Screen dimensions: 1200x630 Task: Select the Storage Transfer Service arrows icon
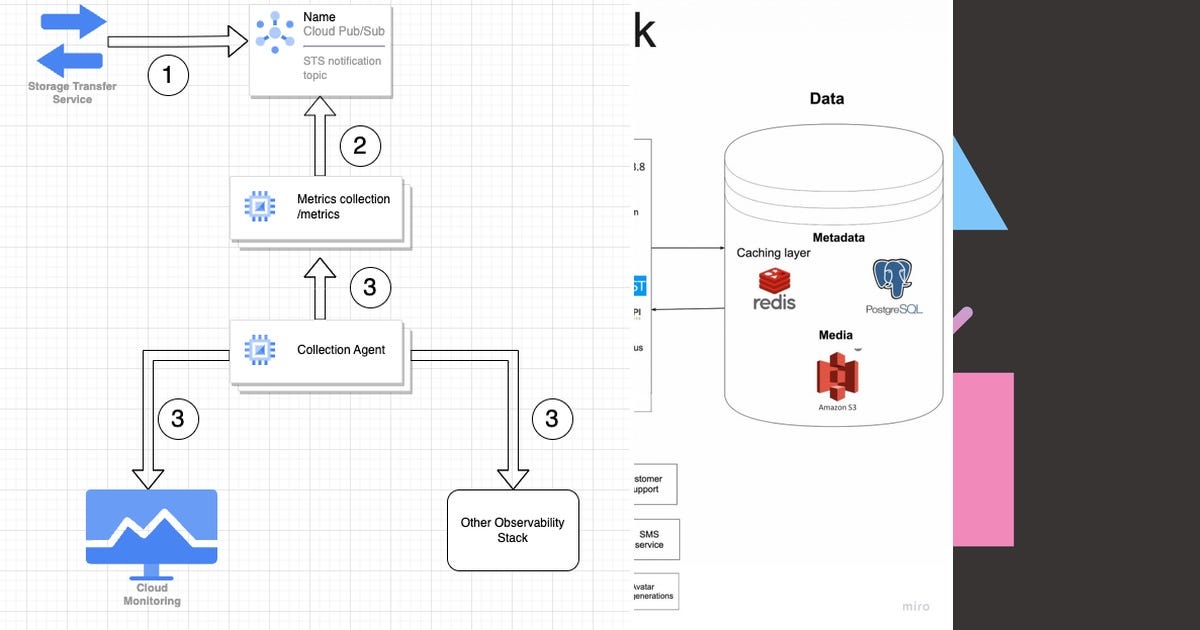[x=70, y=42]
